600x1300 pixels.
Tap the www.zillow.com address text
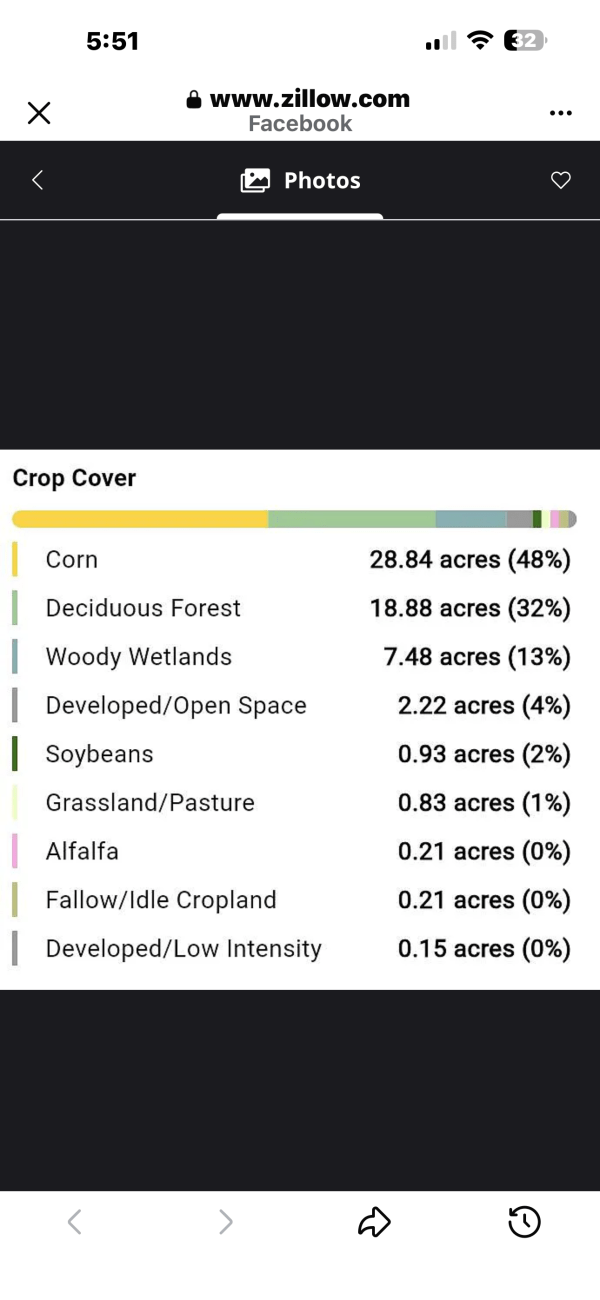click(309, 98)
